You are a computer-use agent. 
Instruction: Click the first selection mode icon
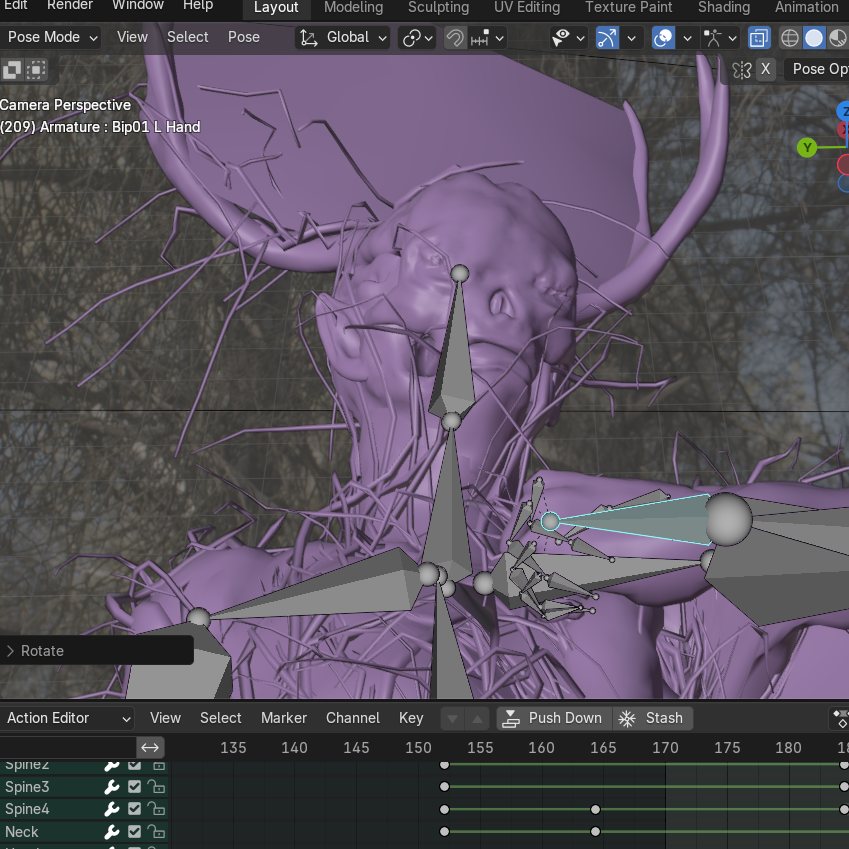(12, 70)
